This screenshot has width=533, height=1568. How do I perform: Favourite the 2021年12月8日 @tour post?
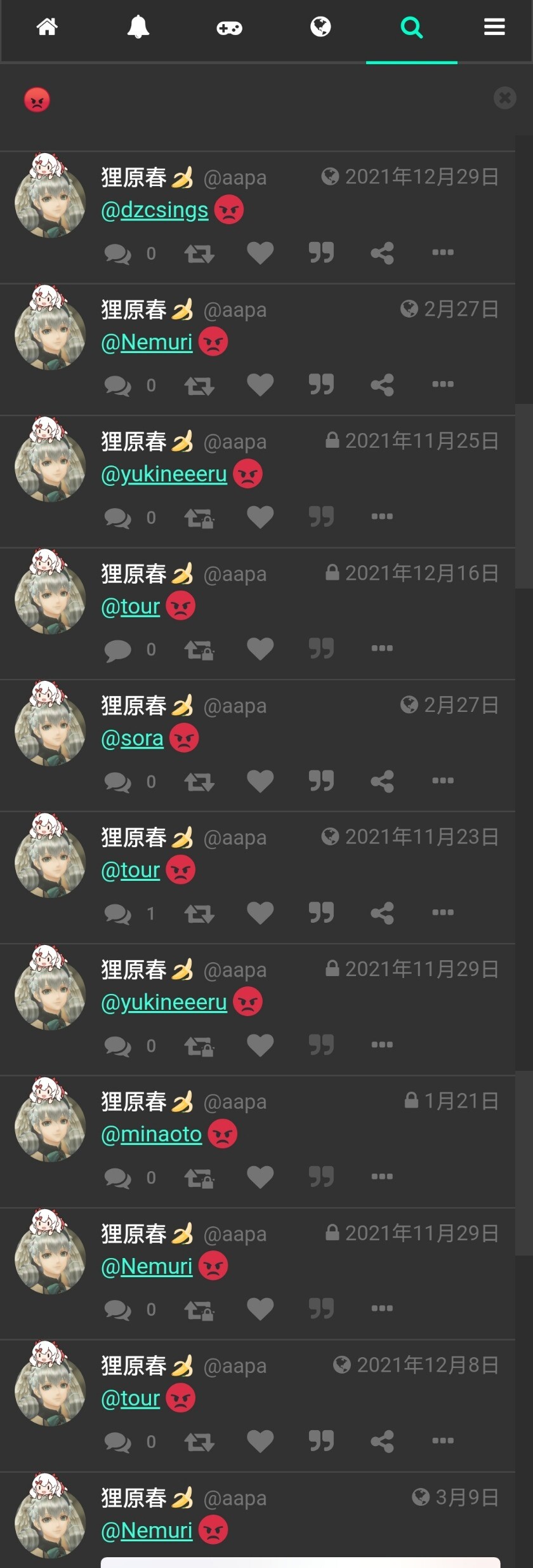tap(260, 1441)
